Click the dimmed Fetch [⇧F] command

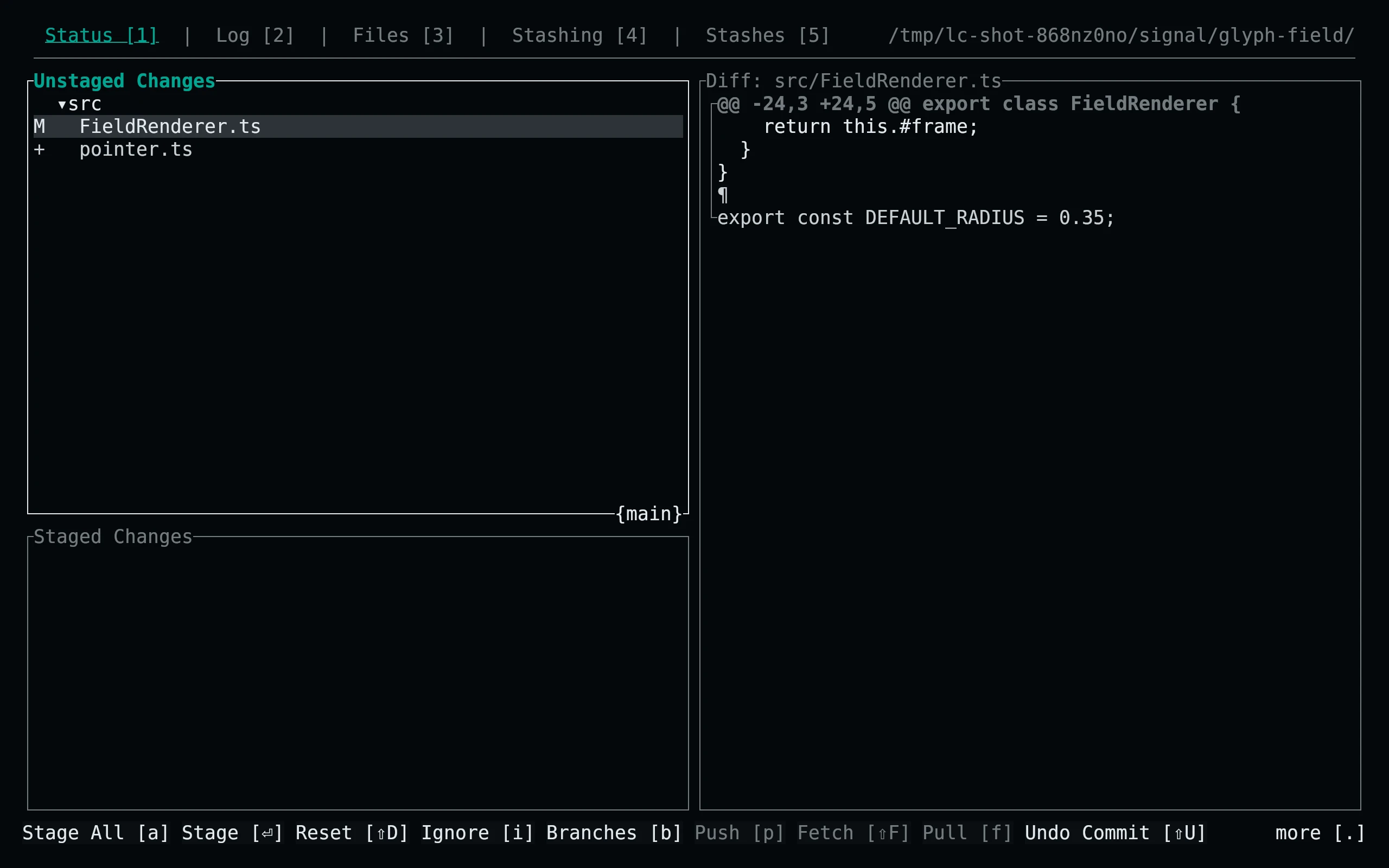coord(853,832)
